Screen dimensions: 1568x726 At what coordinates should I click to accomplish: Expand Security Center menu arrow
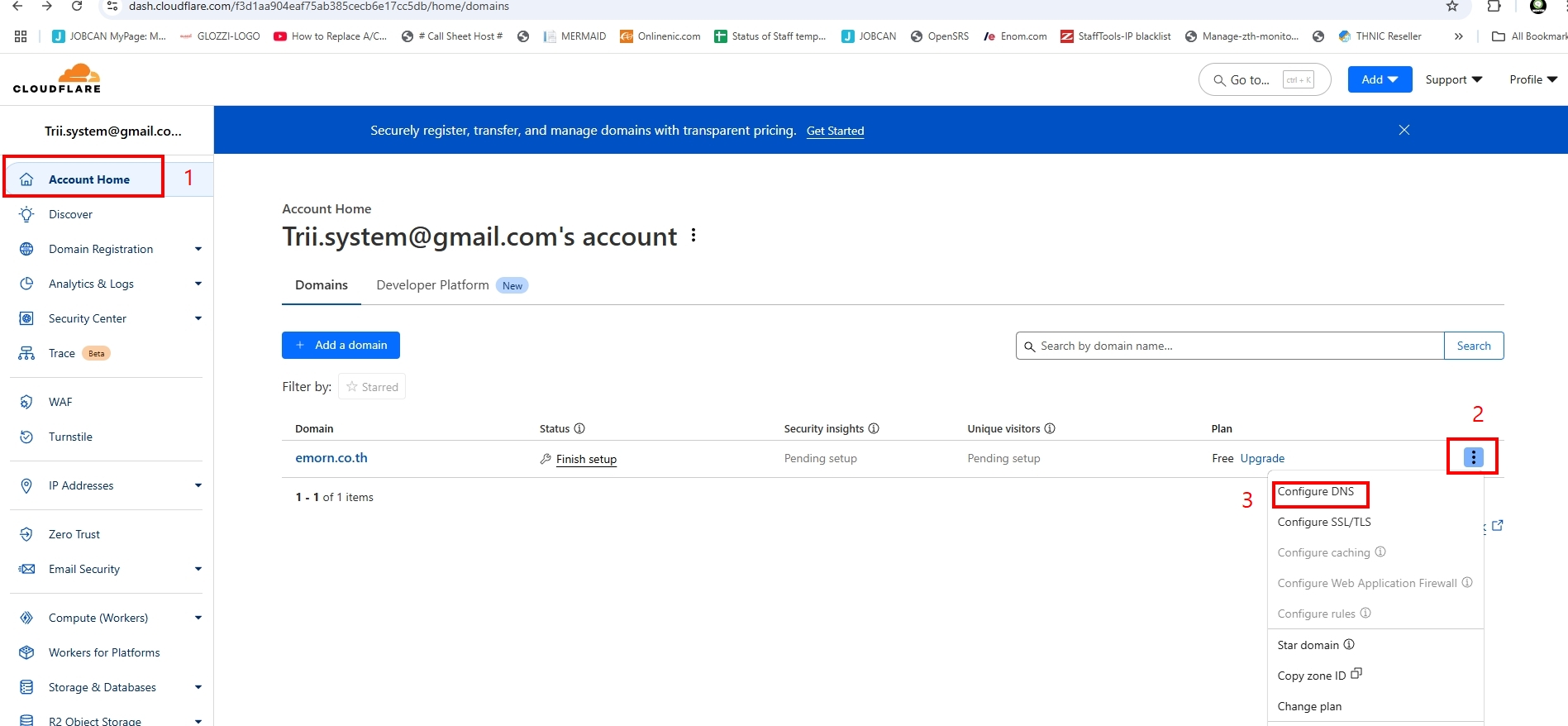click(198, 318)
